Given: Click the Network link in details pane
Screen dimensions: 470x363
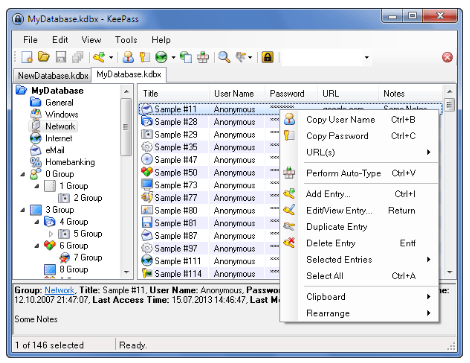Looking at the screenshot, I should click(59, 290).
